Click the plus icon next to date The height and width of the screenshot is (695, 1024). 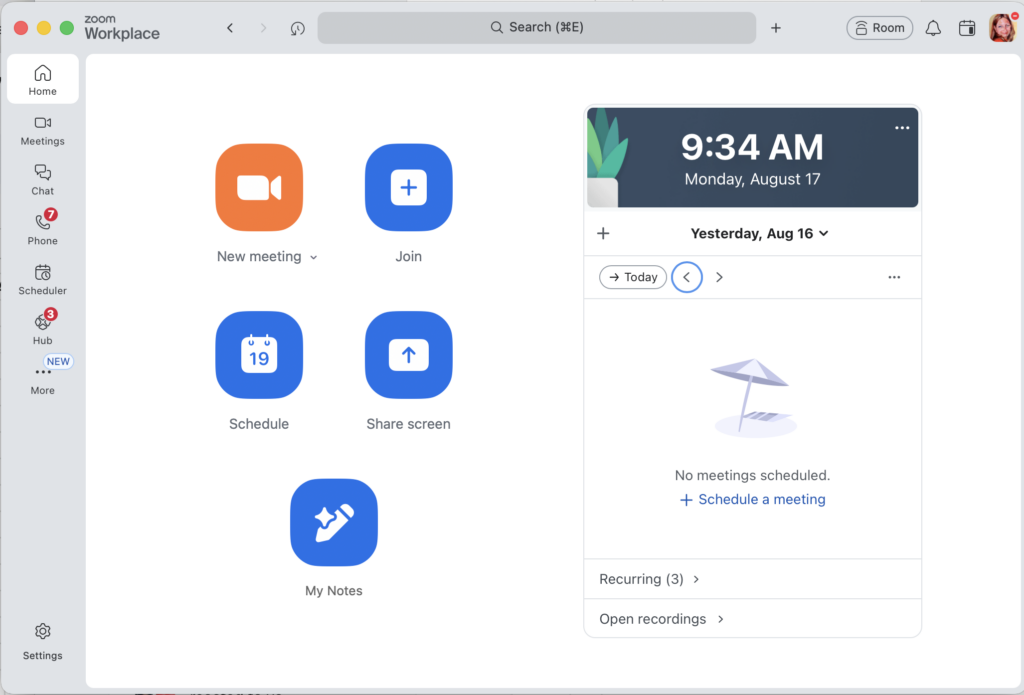603,233
